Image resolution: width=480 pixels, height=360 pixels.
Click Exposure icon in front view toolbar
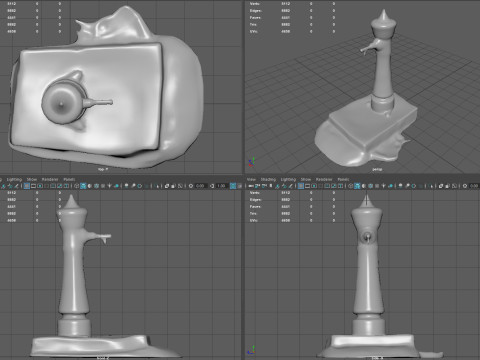(x=465, y=186)
